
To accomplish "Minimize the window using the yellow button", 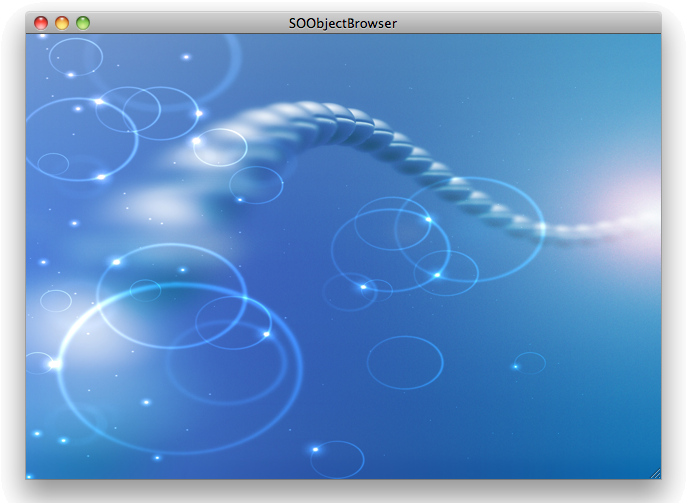I will coord(62,23).
